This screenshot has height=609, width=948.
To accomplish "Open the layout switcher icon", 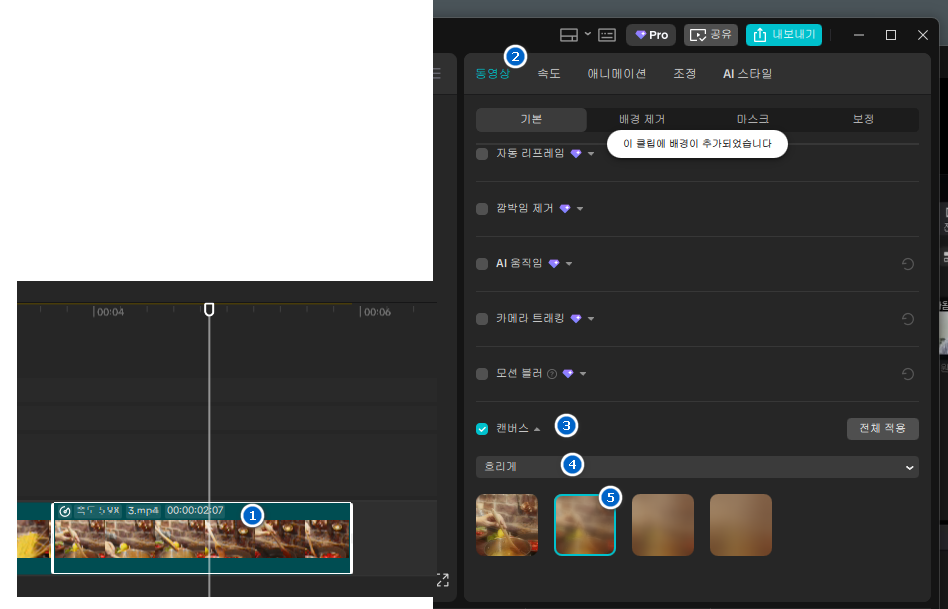I will [x=569, y=35].
